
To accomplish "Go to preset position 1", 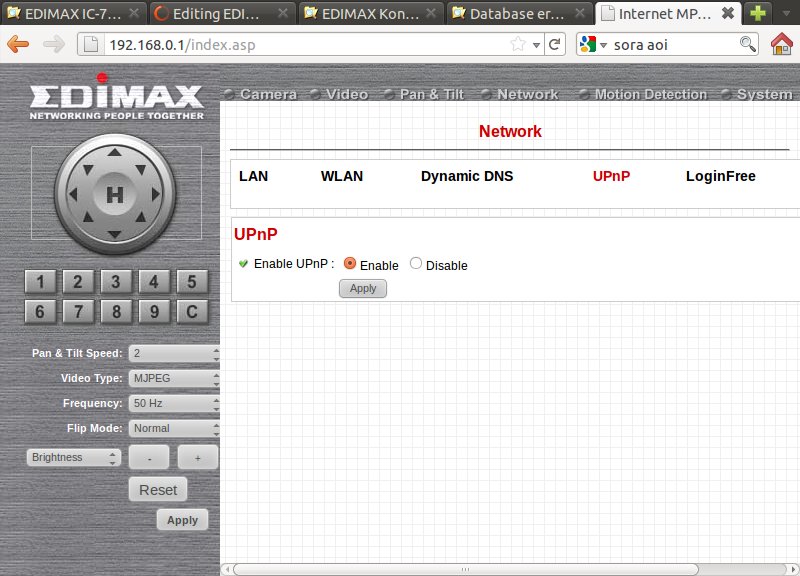I will [x=40, y=282].
